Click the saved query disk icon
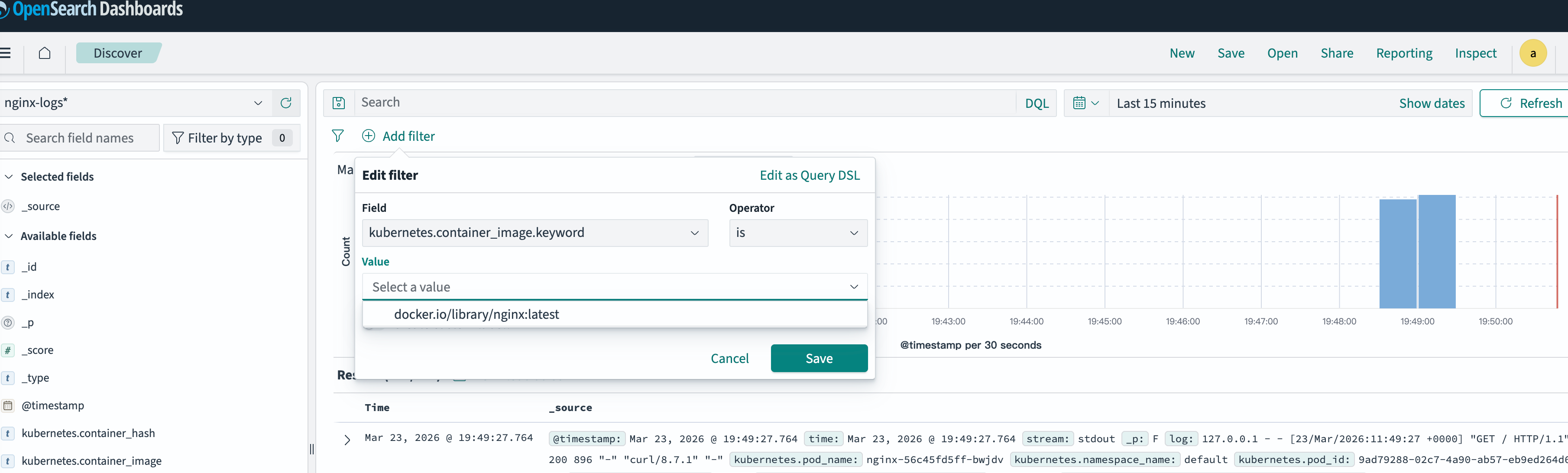The width and height of the screenshot is (1568, 473). [x=339, y=103]
